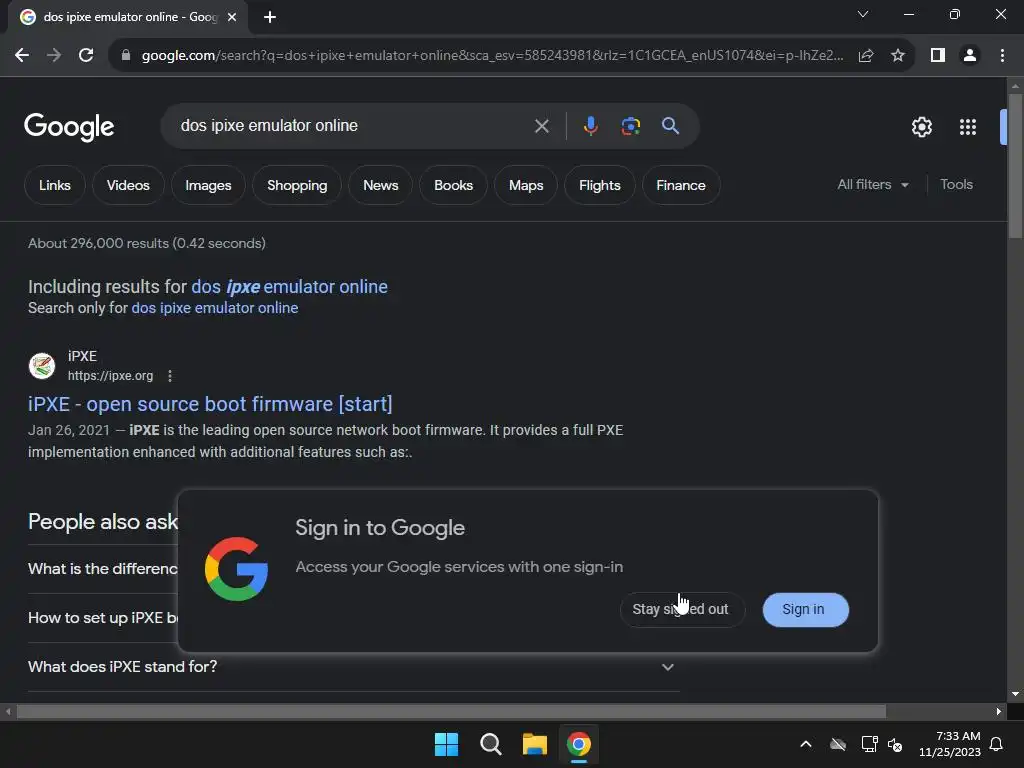
Task: Open network status tray icon
Action: point(869,744)
